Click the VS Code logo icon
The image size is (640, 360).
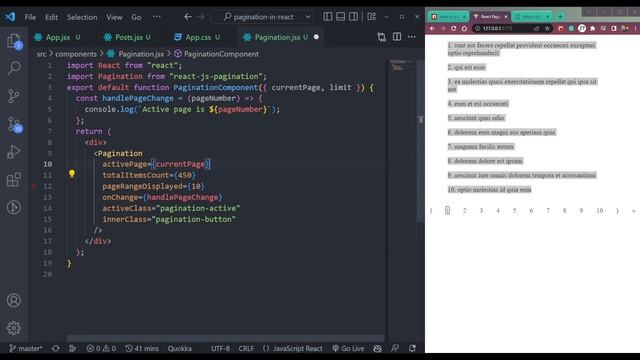pos(10,17)
